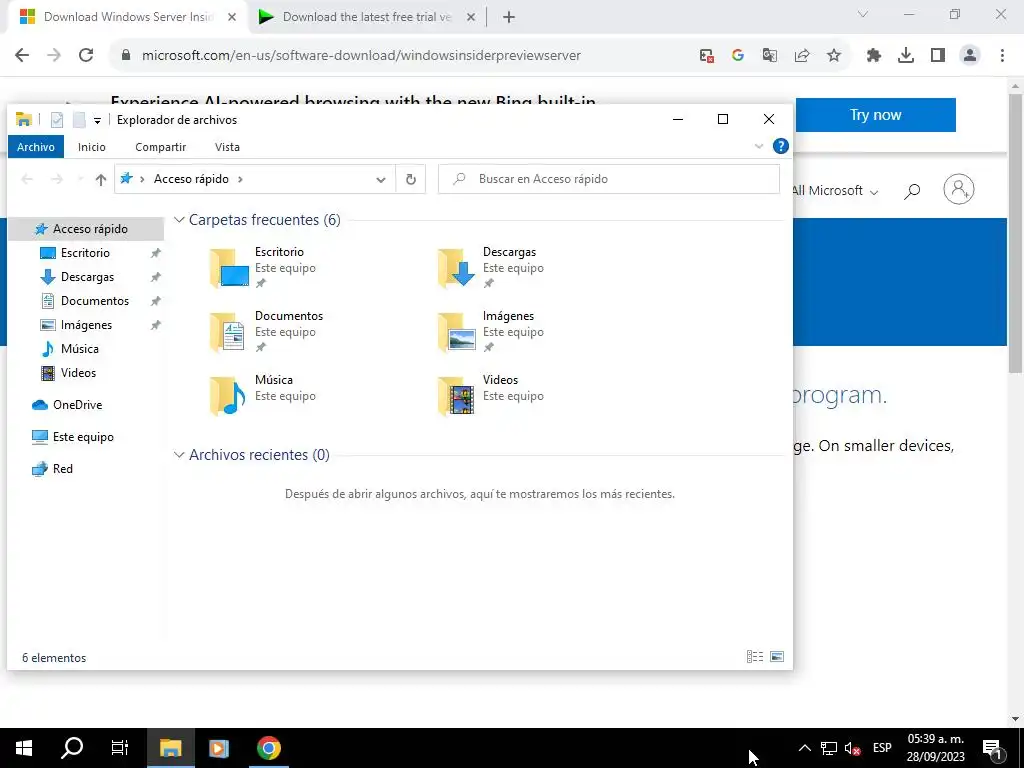Click the Buscar en Acceso rápido search box

click(x=609, y=179)
